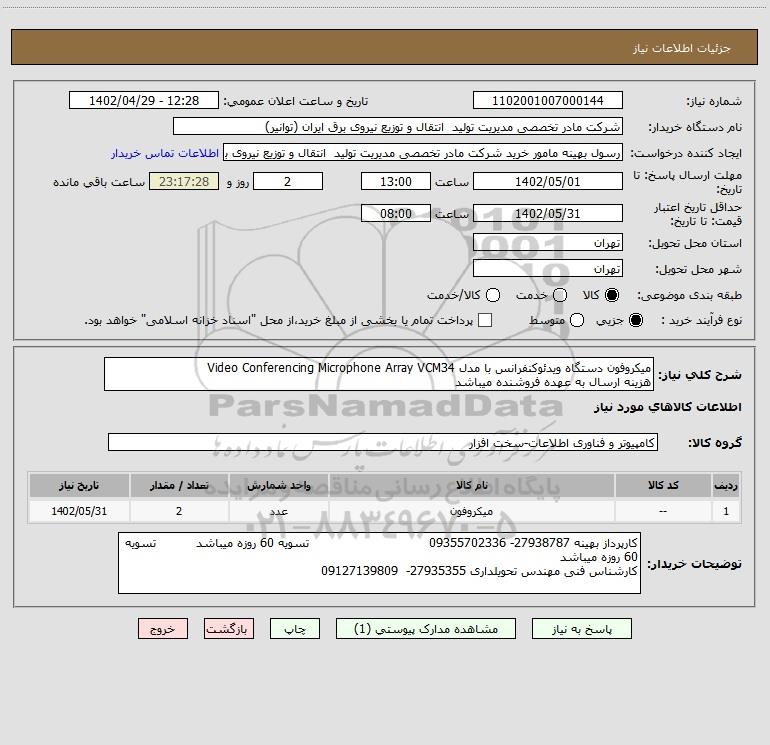Click the شرح کلی نیاز description box
The width and height of the screenshot is (770, 745).
coord(379,374)
